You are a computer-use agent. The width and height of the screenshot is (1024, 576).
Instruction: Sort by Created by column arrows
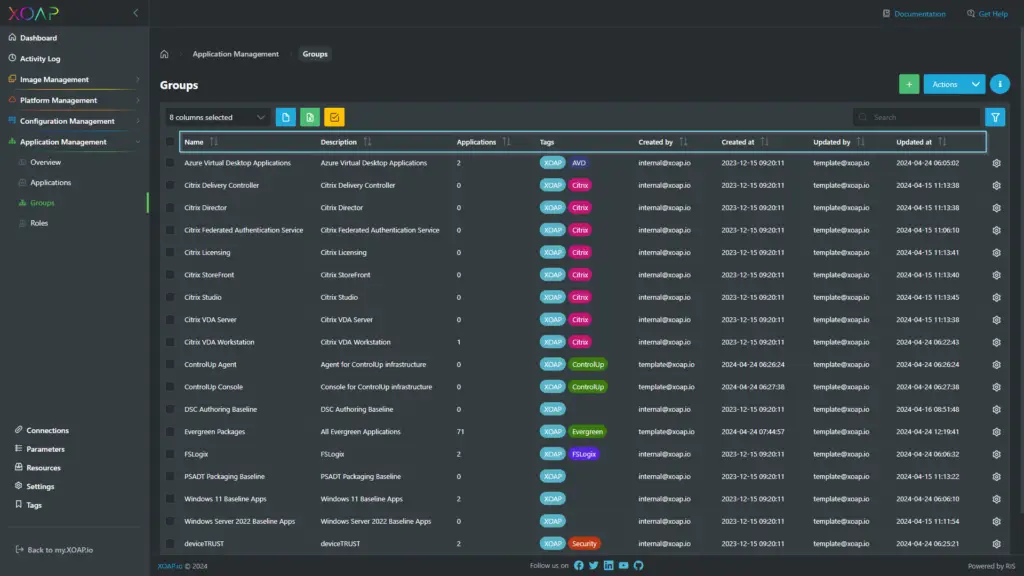(x=683, y=142)
